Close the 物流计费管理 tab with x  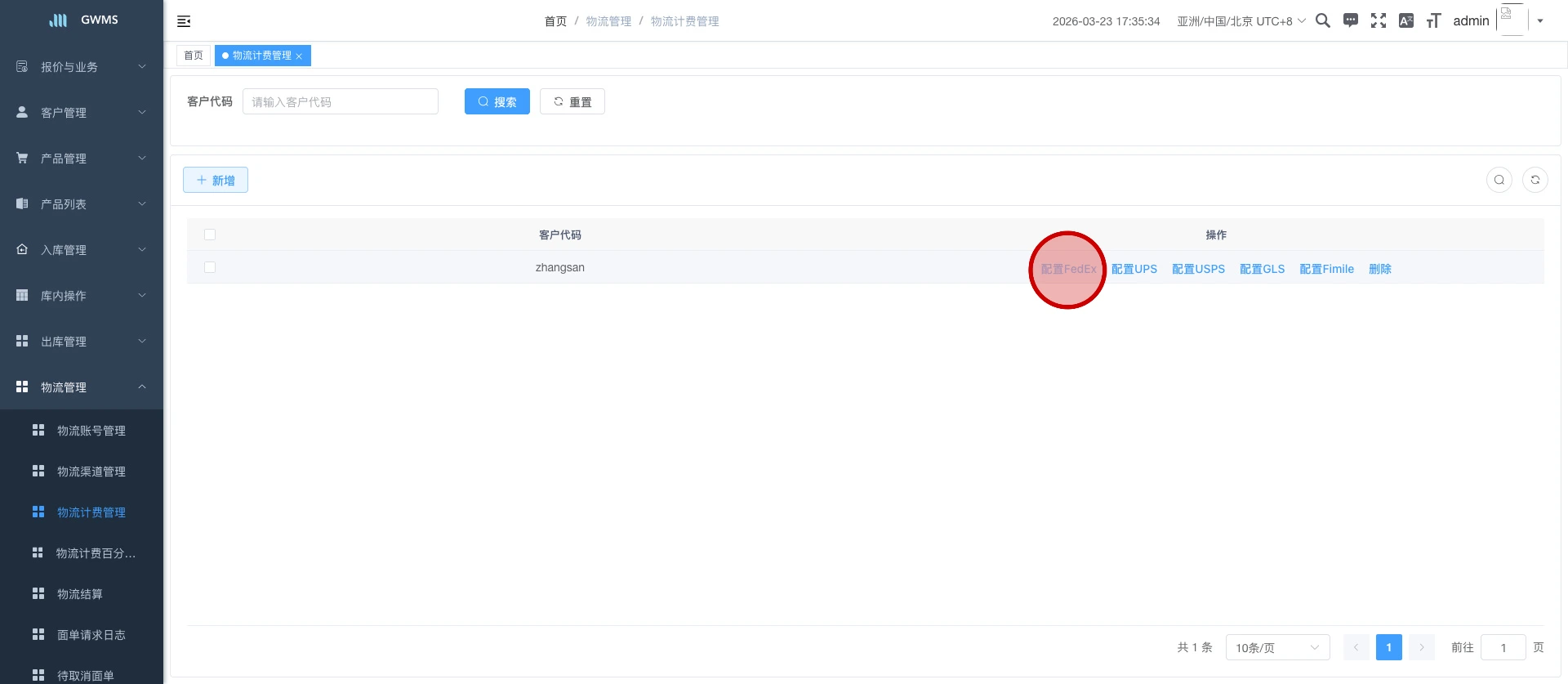tap(299, 56)
